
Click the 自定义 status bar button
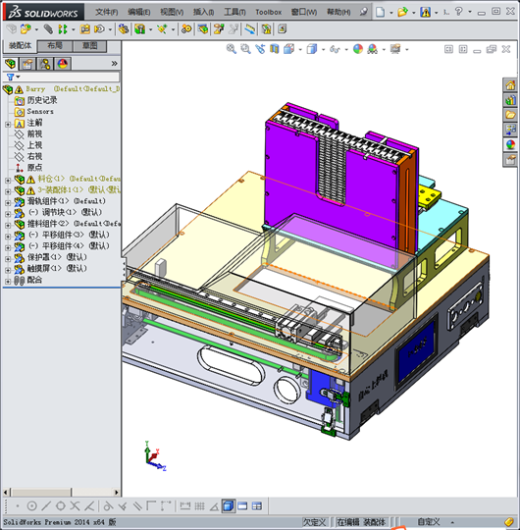(x=429, y=522)
